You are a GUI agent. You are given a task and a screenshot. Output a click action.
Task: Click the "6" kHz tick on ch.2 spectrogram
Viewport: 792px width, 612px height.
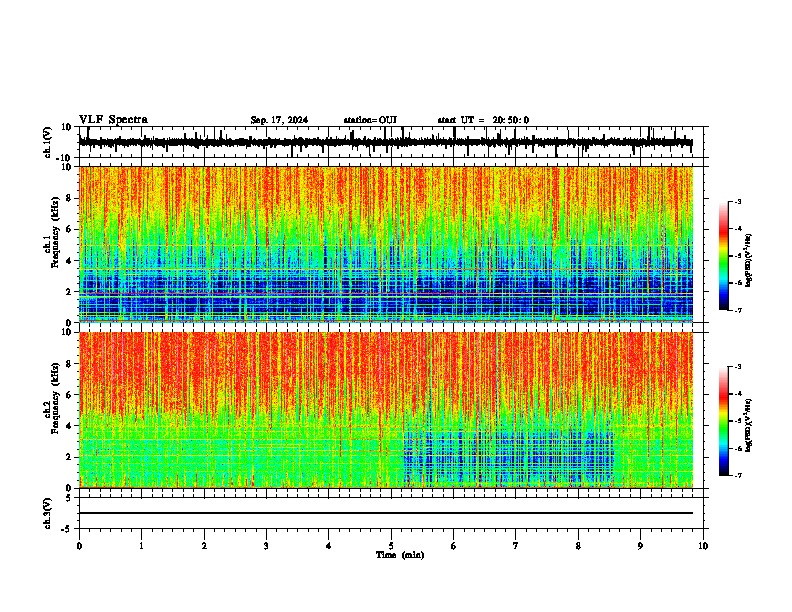(69, 395)
